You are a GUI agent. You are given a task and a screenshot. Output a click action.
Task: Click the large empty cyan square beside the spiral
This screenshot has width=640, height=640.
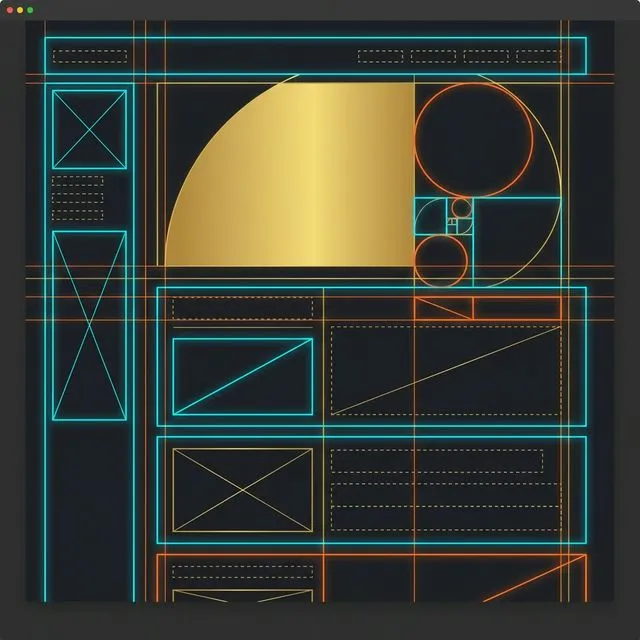click(516, 241)
